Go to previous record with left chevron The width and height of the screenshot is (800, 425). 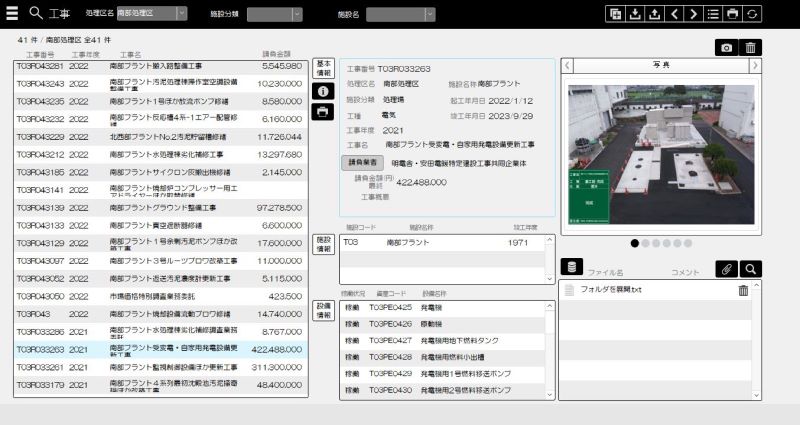tap(674, 14)
